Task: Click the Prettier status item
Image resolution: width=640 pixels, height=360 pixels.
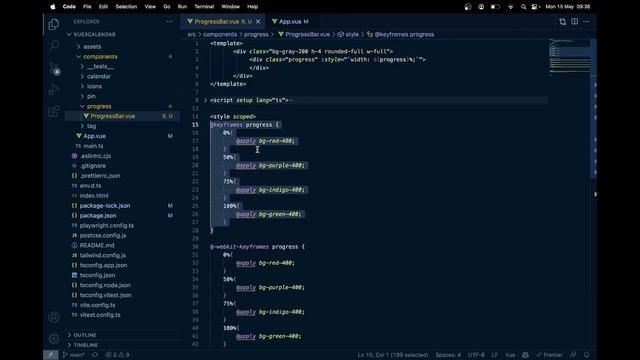Action: pos(549,355)
